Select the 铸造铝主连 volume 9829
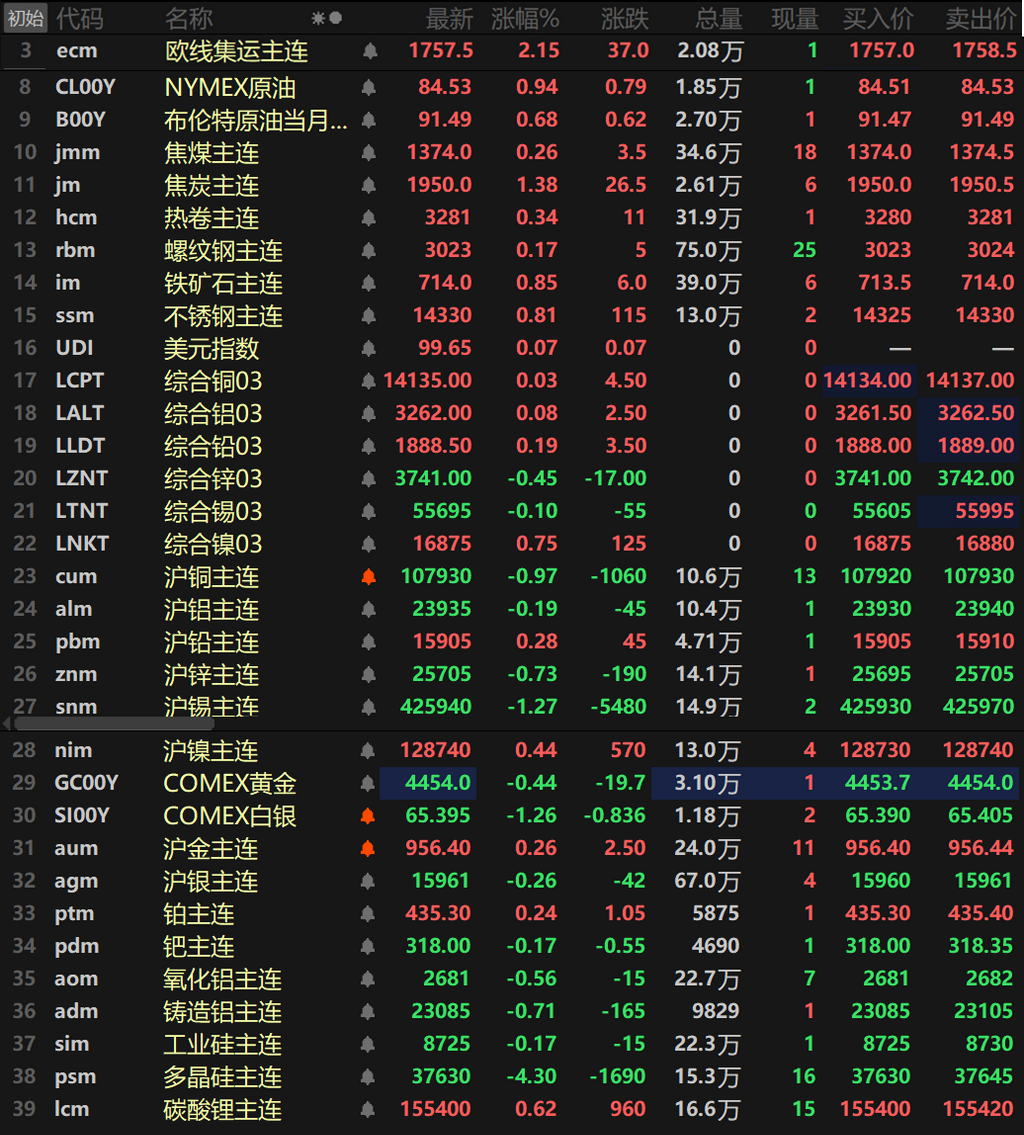1024x1135 pixels. [715, 1011]
